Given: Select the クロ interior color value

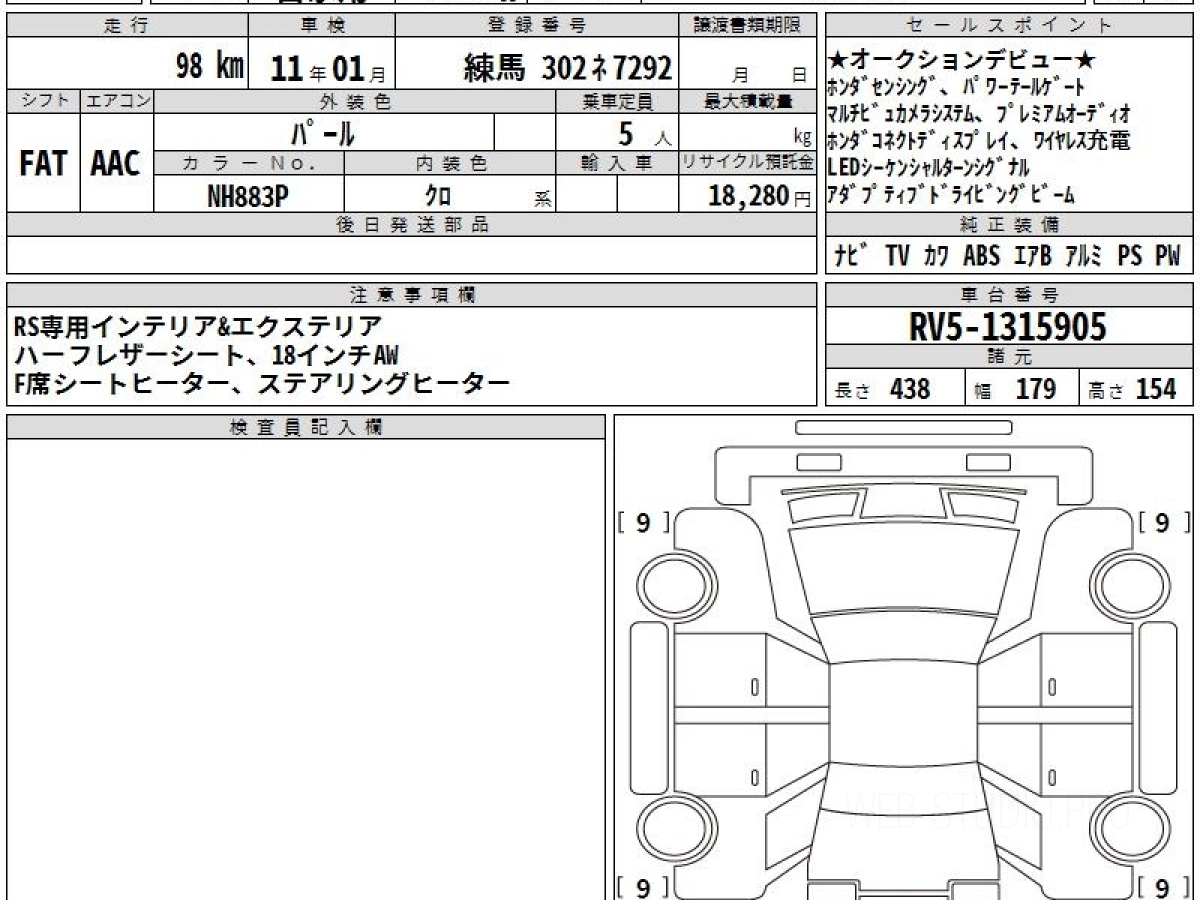Looking at the screenshot, I should (437, 196).
